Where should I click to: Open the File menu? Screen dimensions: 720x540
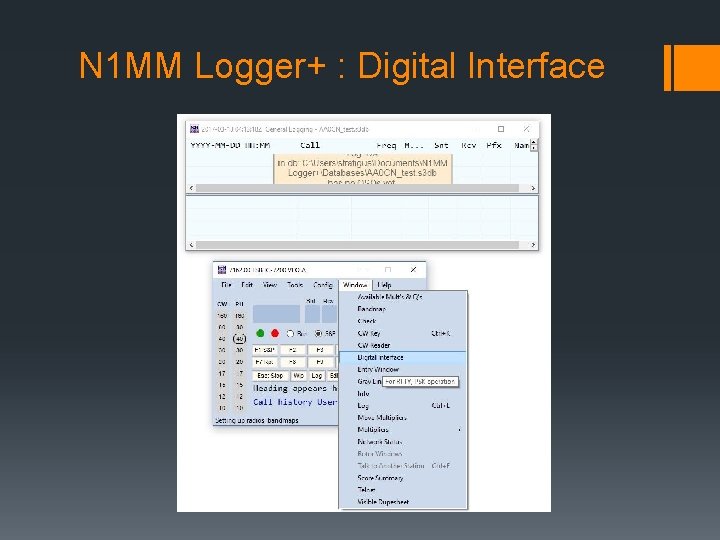pos(226,285)
